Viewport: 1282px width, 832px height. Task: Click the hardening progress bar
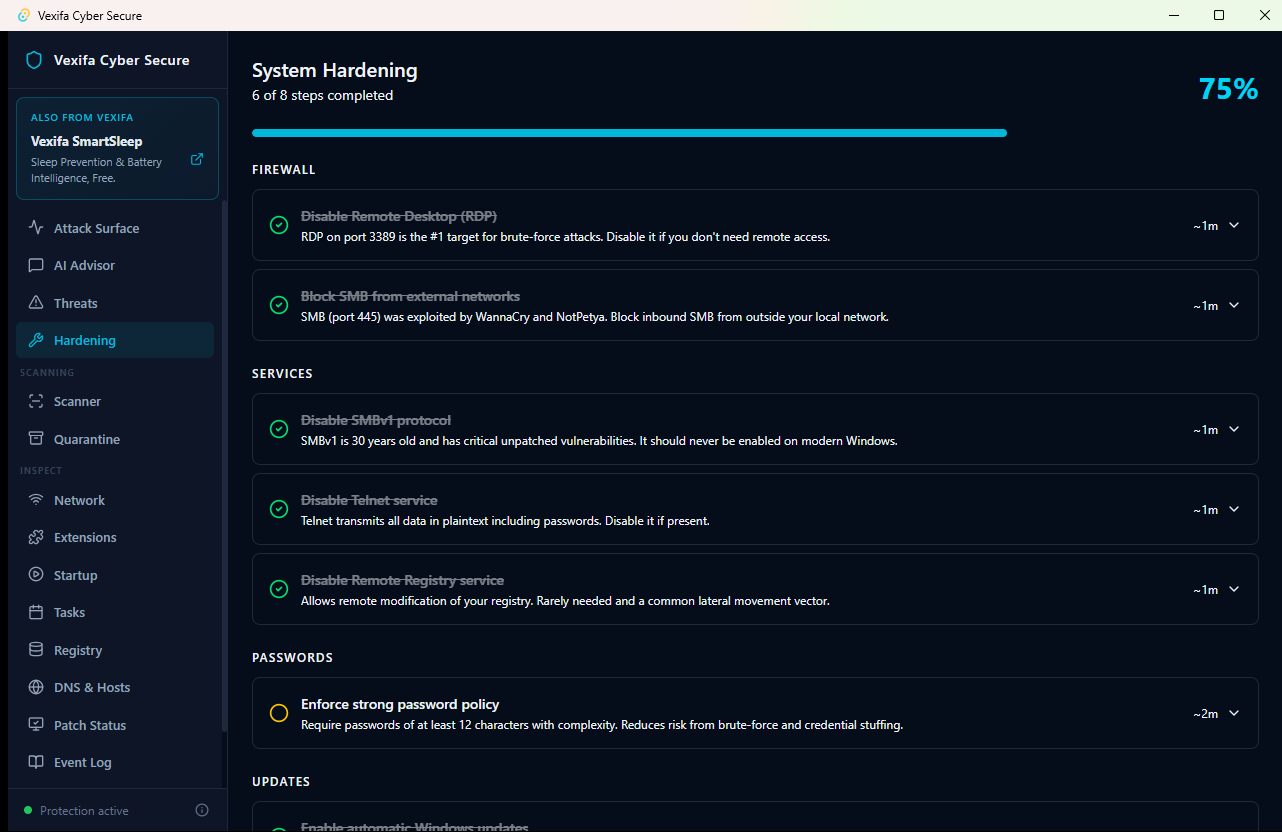tap(755, 132)
